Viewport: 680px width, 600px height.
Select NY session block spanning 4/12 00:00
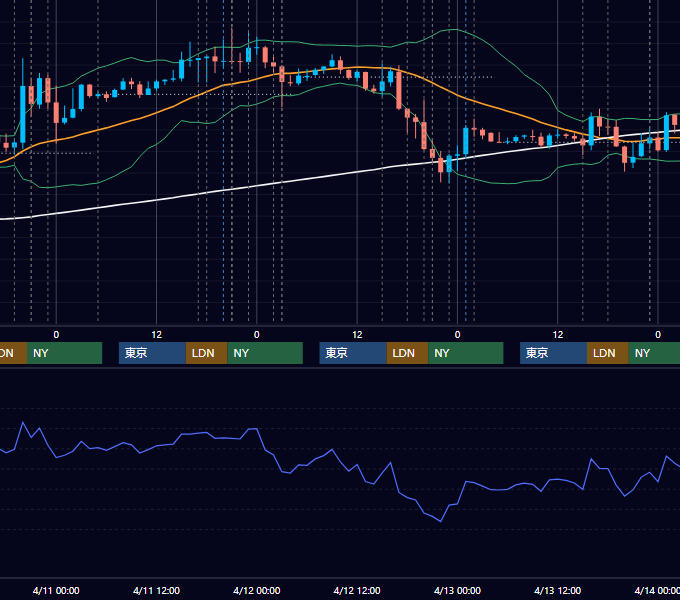pyautogui.click(x=265, y=353)
